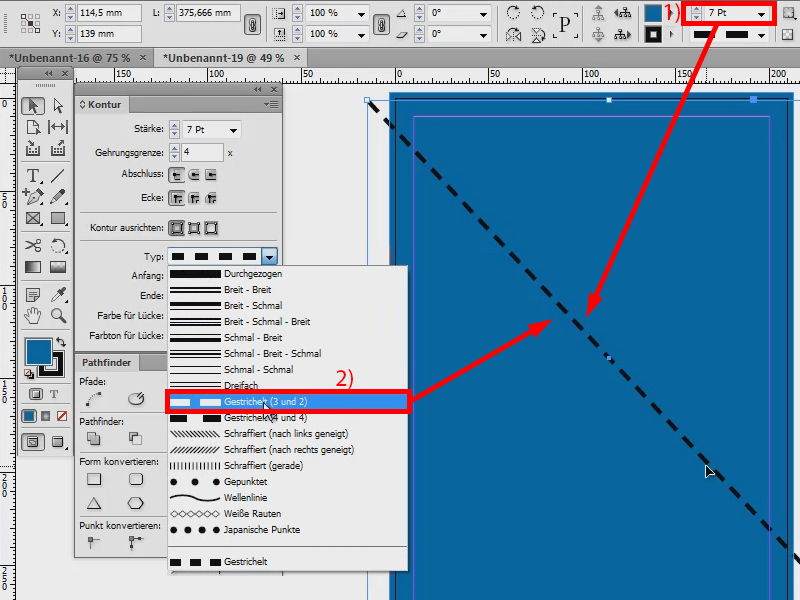This screenshot has height=600, width=800.
Task: Select Wellenlinie stroke type
Action: pyautogui.click(x=288, y=497)
